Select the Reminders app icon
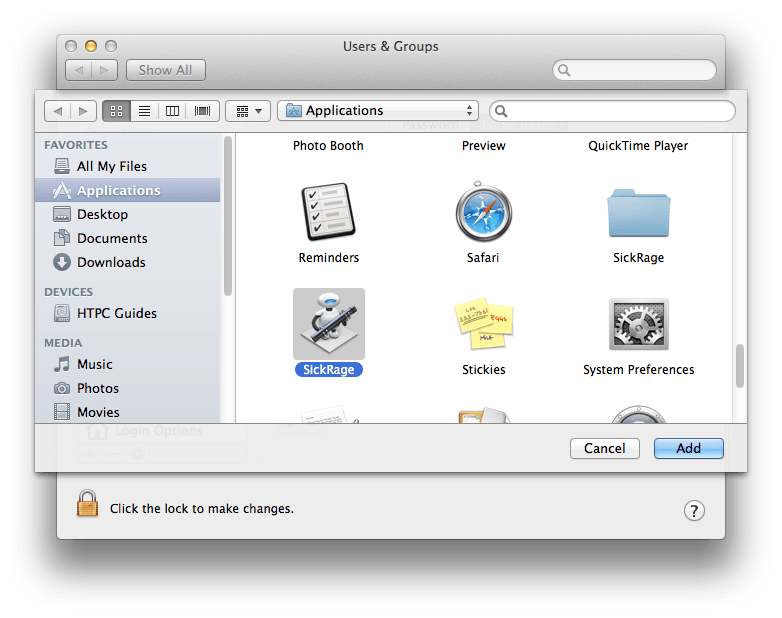 point(328,213)
